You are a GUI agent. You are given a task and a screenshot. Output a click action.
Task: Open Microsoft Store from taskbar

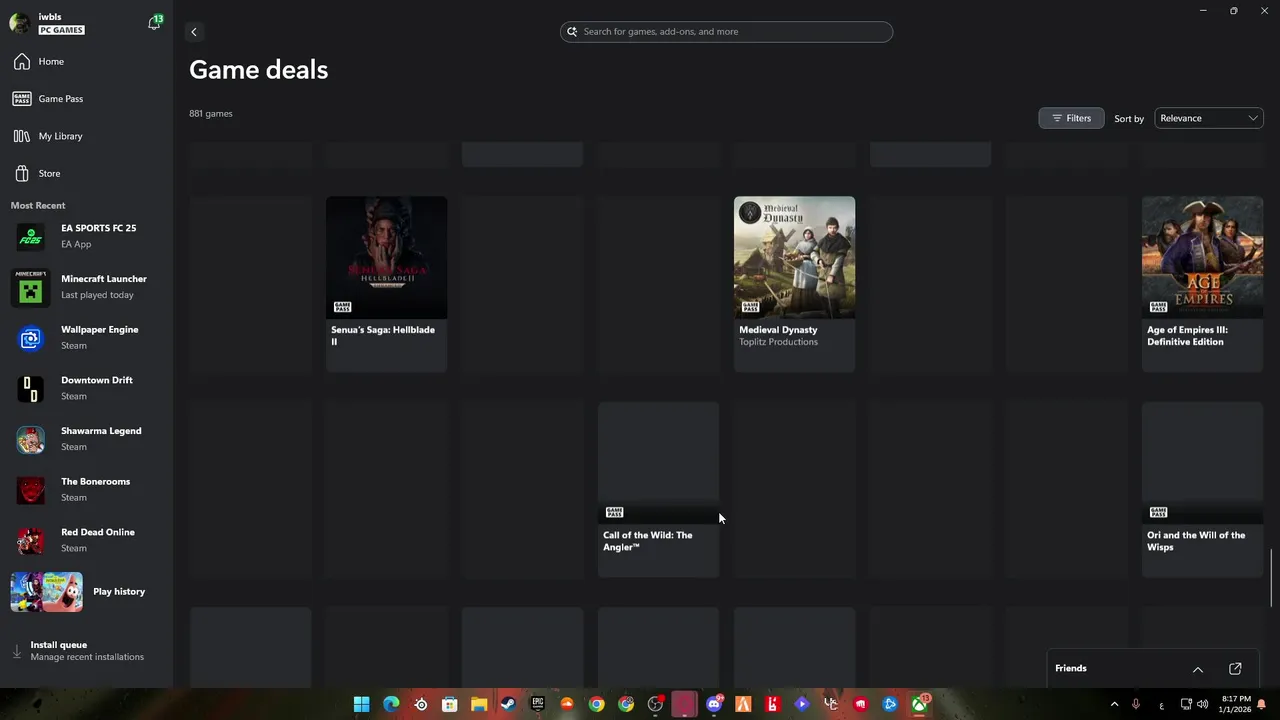click(450, 705)
